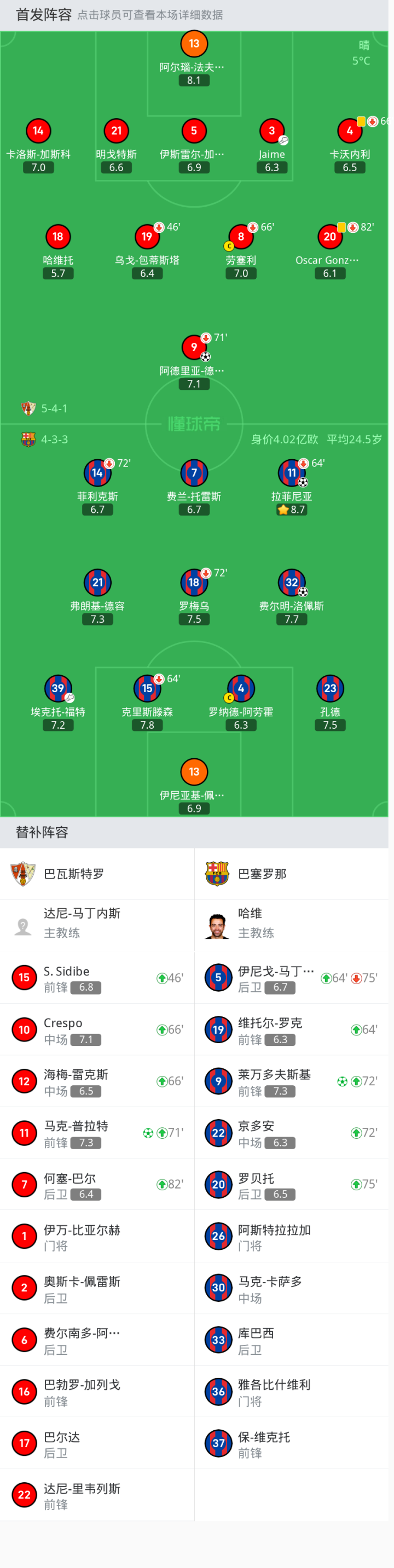The height and width of the screenshot is (1568, 394).
Task: Click the 巴塞罗那 club crest in substitutes
Action: coord(217,874)
